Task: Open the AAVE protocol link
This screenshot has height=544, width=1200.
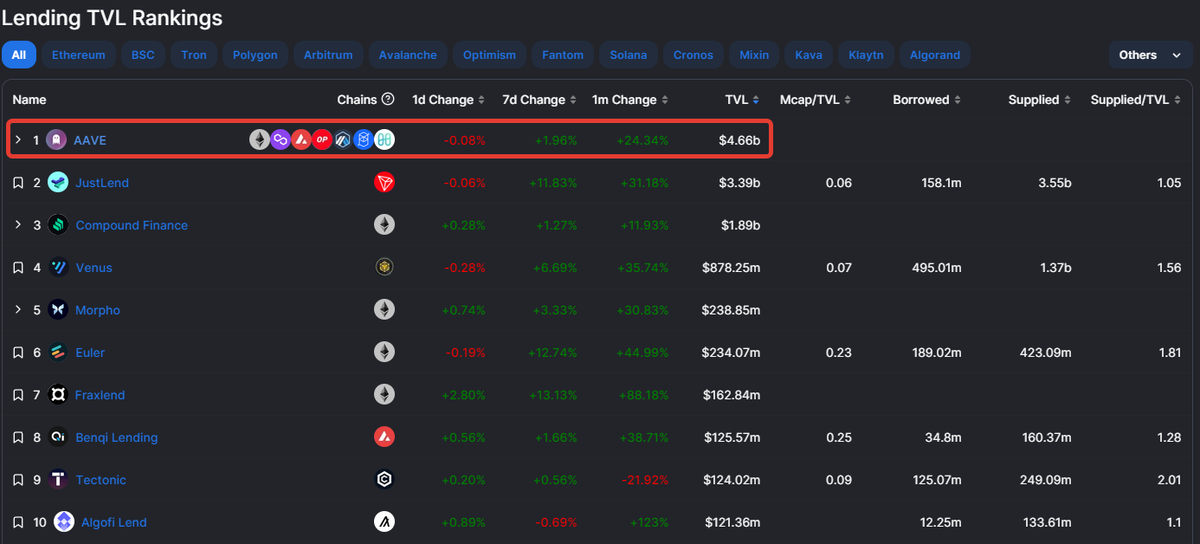Action: click(90, 140)
